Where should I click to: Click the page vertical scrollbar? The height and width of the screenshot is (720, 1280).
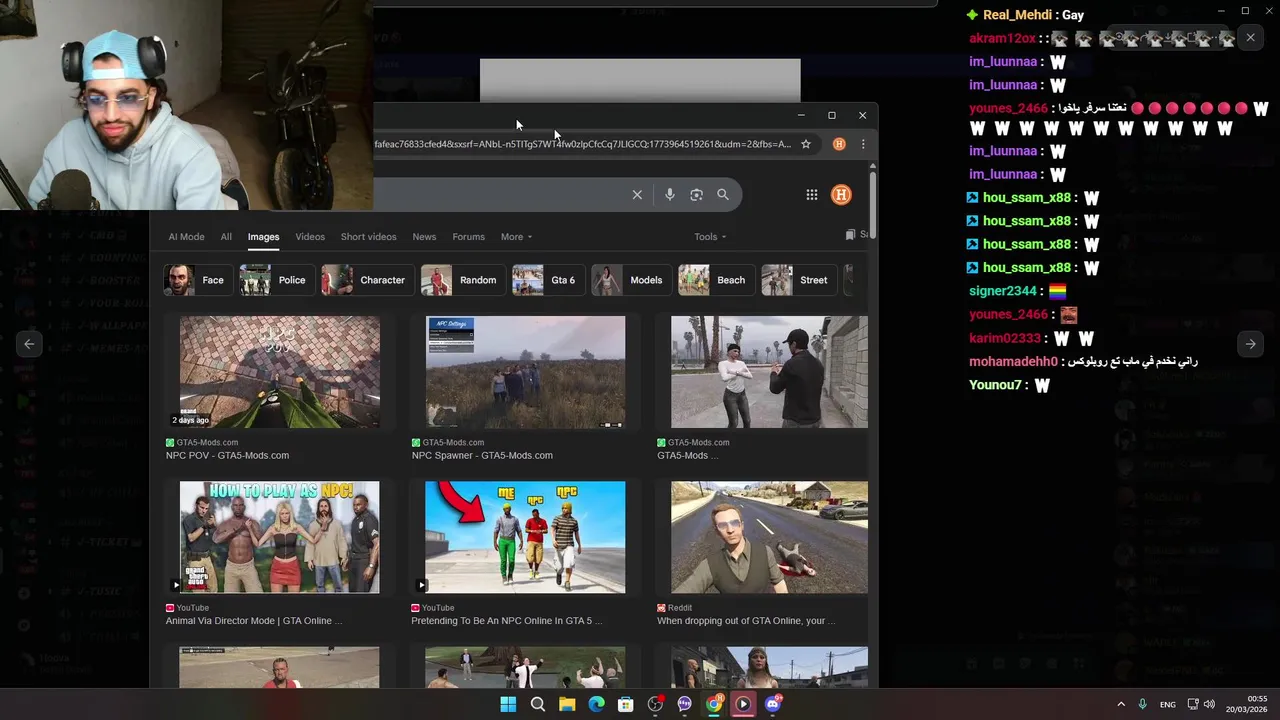tap(873, 205)
